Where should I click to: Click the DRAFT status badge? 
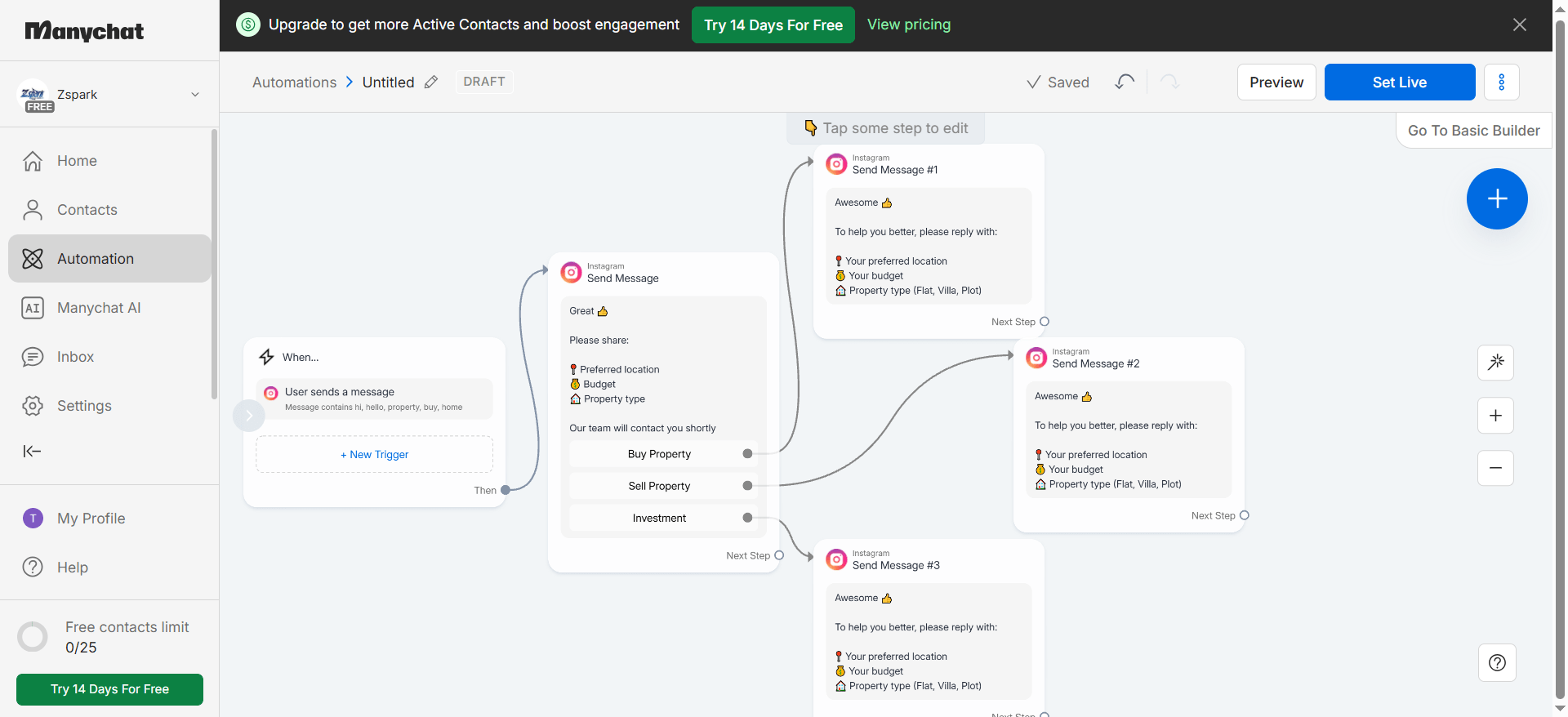pyautogui.click(x=484, y=82)
